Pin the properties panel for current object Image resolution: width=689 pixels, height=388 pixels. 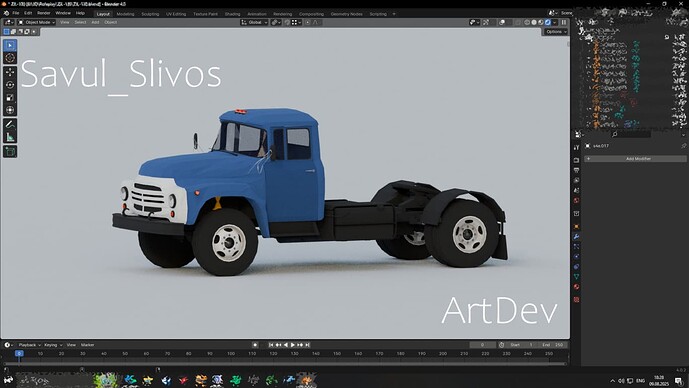[683, 145]
